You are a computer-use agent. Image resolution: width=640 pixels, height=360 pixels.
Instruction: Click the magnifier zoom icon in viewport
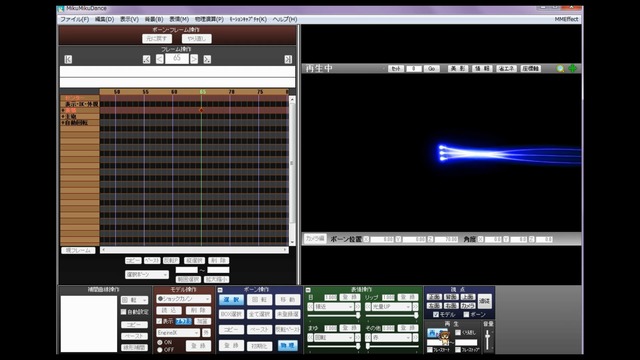coord(560,69)
